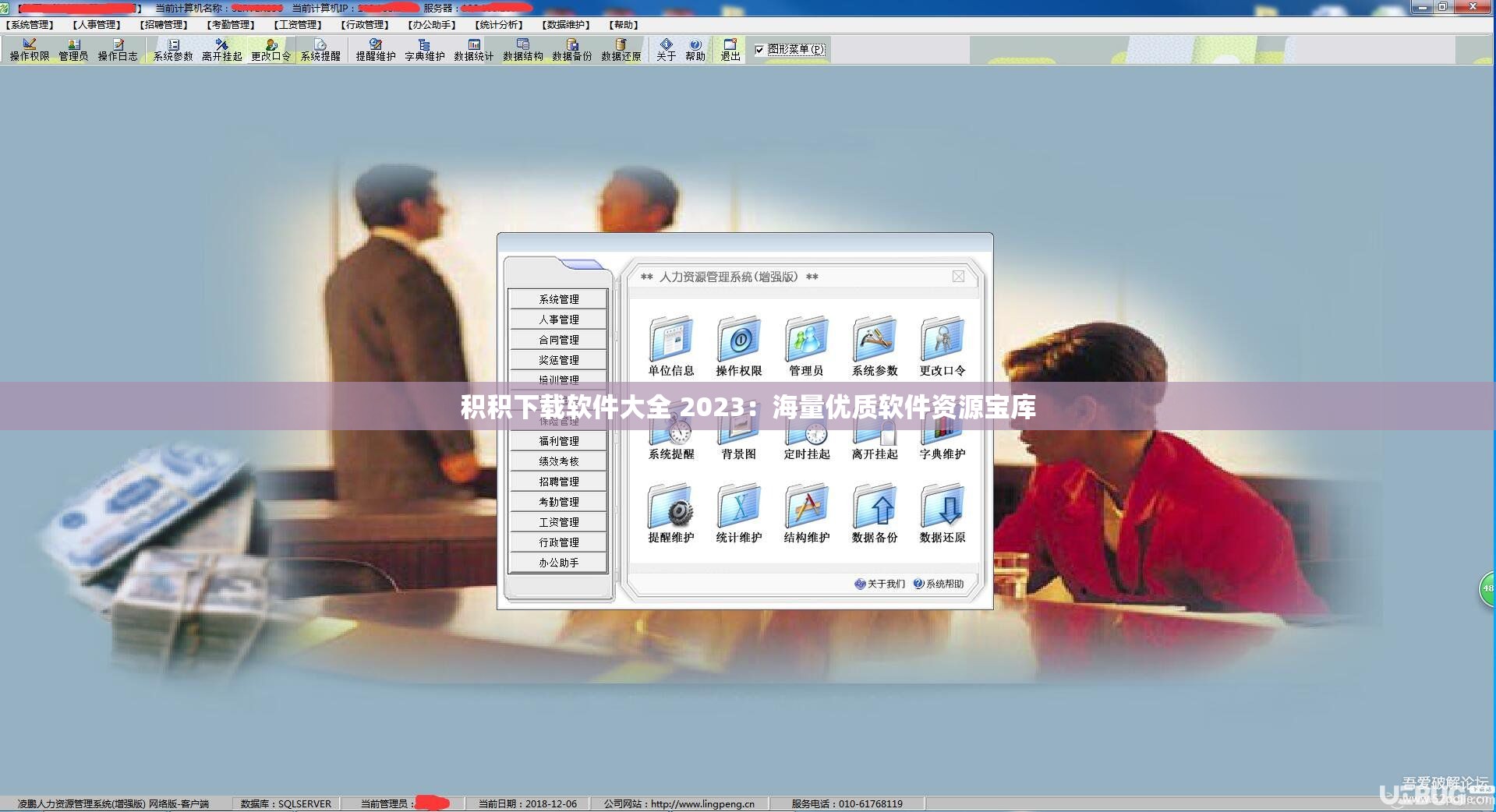Close the 人力资源管理系统 inner panel
The height and width of the screenshot is (812, 1496).
click(958, 277)
